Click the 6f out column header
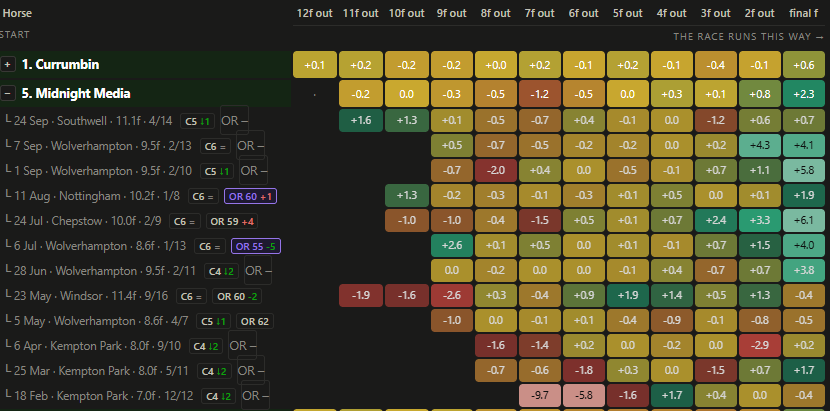This screenshot has height=411, width=830. pyautogui.click(x=583, y=13)
